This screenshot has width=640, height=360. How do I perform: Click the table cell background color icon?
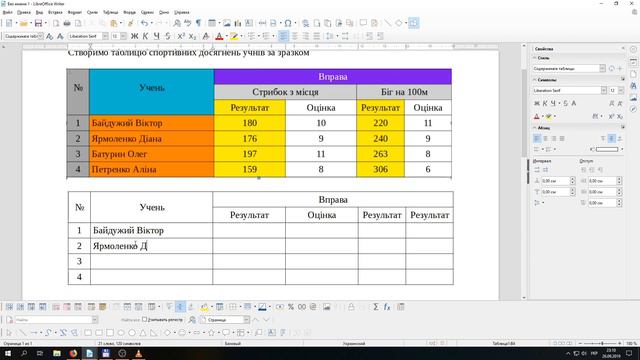(x=204, y=307)
